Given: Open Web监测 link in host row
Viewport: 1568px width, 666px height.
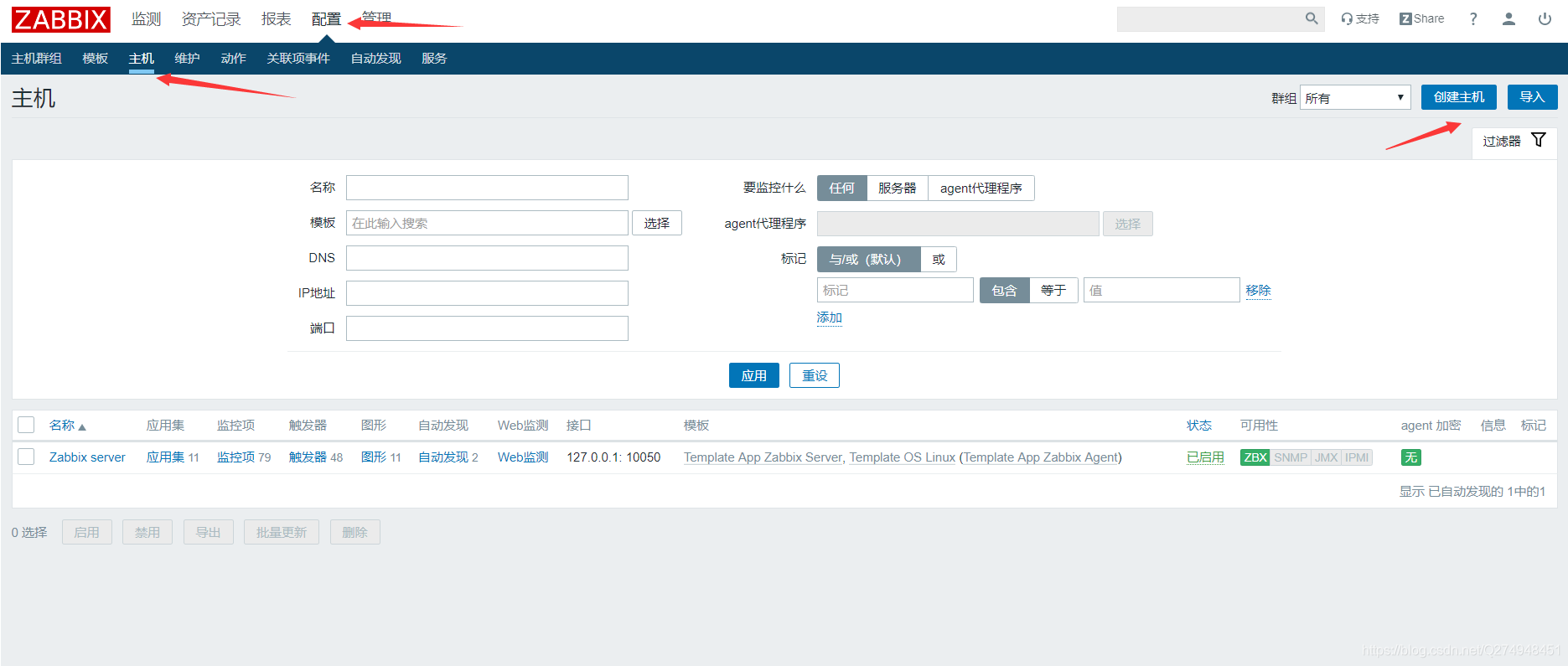Looking at the screenshot, I should click(x=523, y=457).
